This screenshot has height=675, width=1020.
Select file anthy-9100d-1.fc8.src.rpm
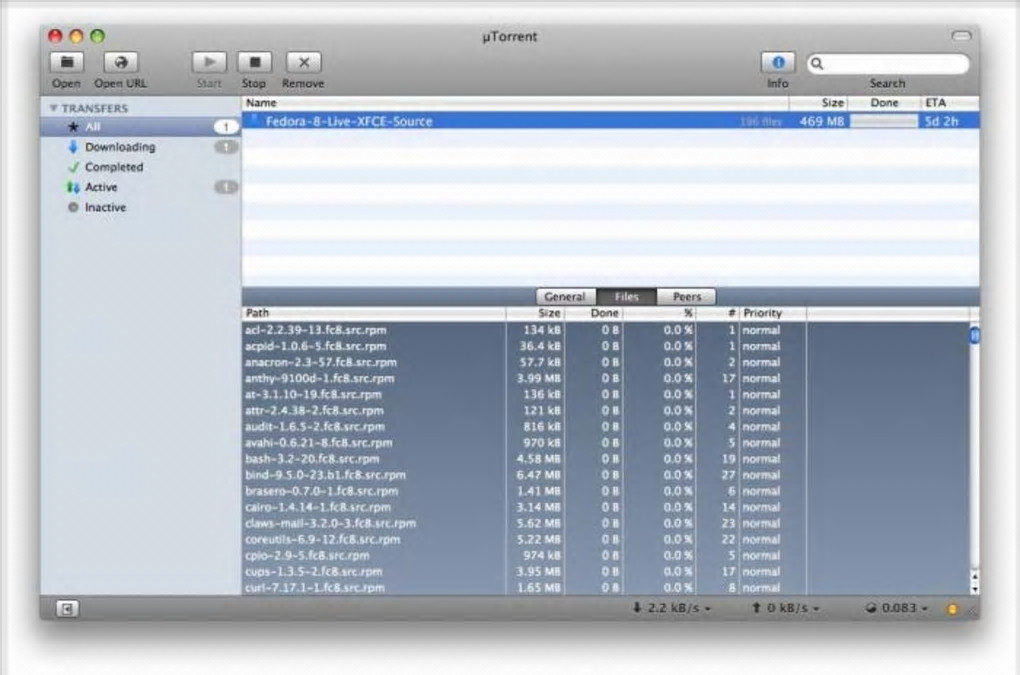[319, 378]
